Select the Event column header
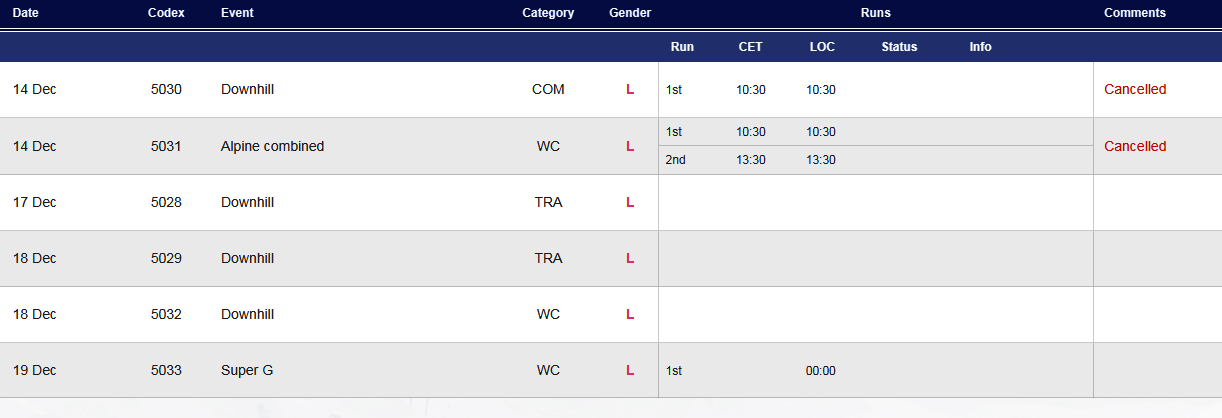Viewport: 1222px width, 418px height. coord(237,13)
